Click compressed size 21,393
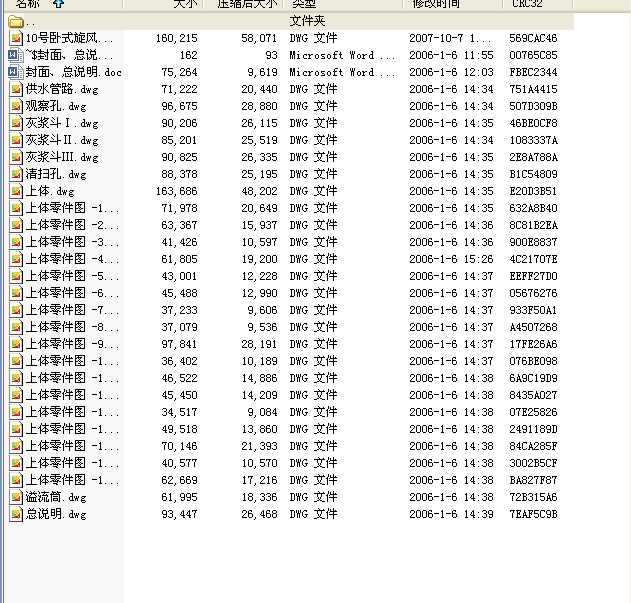This screenshot has width=631, height=603. (259, 446)
